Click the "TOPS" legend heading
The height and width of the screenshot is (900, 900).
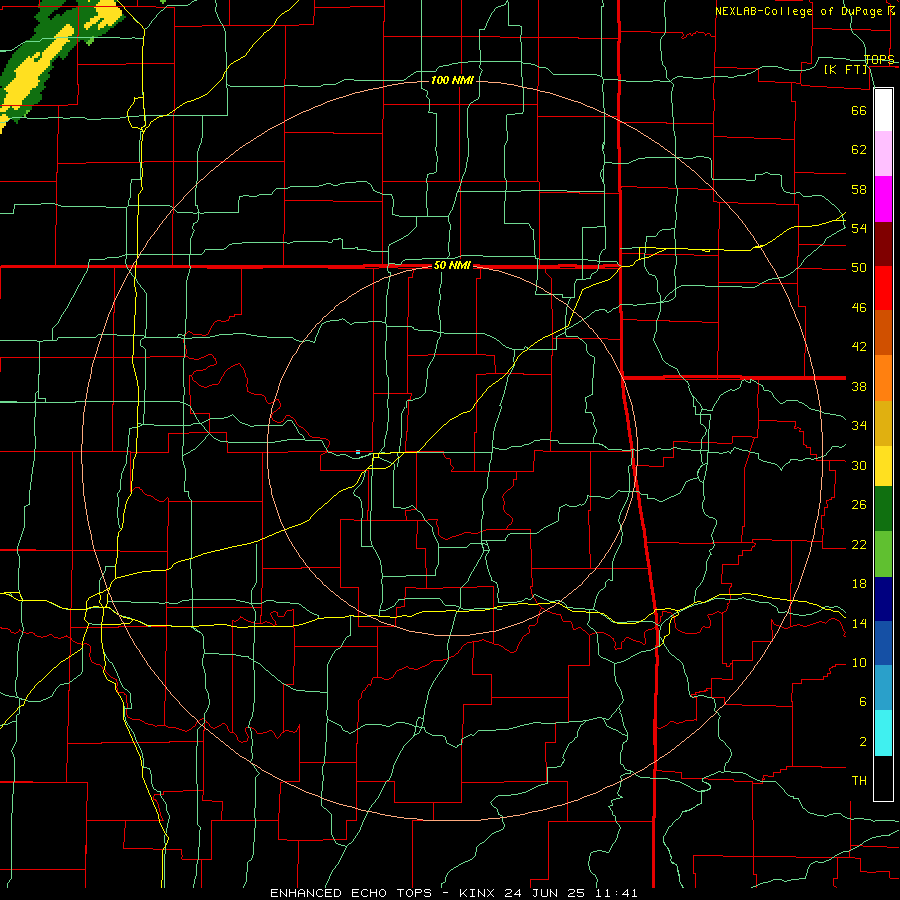[x=879, y=60]
